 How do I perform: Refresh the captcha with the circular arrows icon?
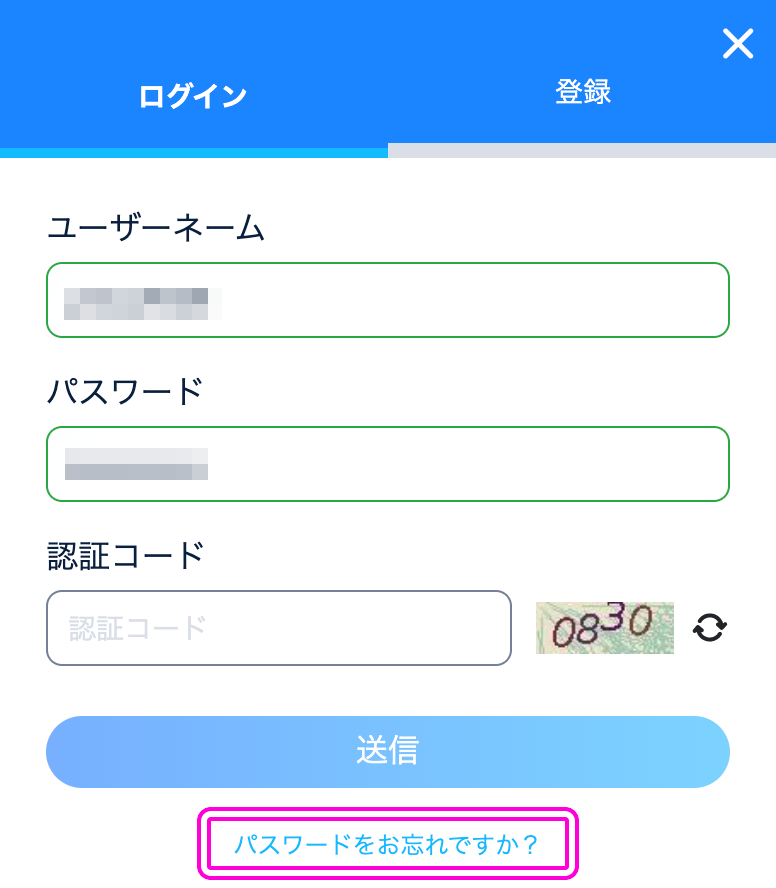pyautogui.click(x=710, y=627)
